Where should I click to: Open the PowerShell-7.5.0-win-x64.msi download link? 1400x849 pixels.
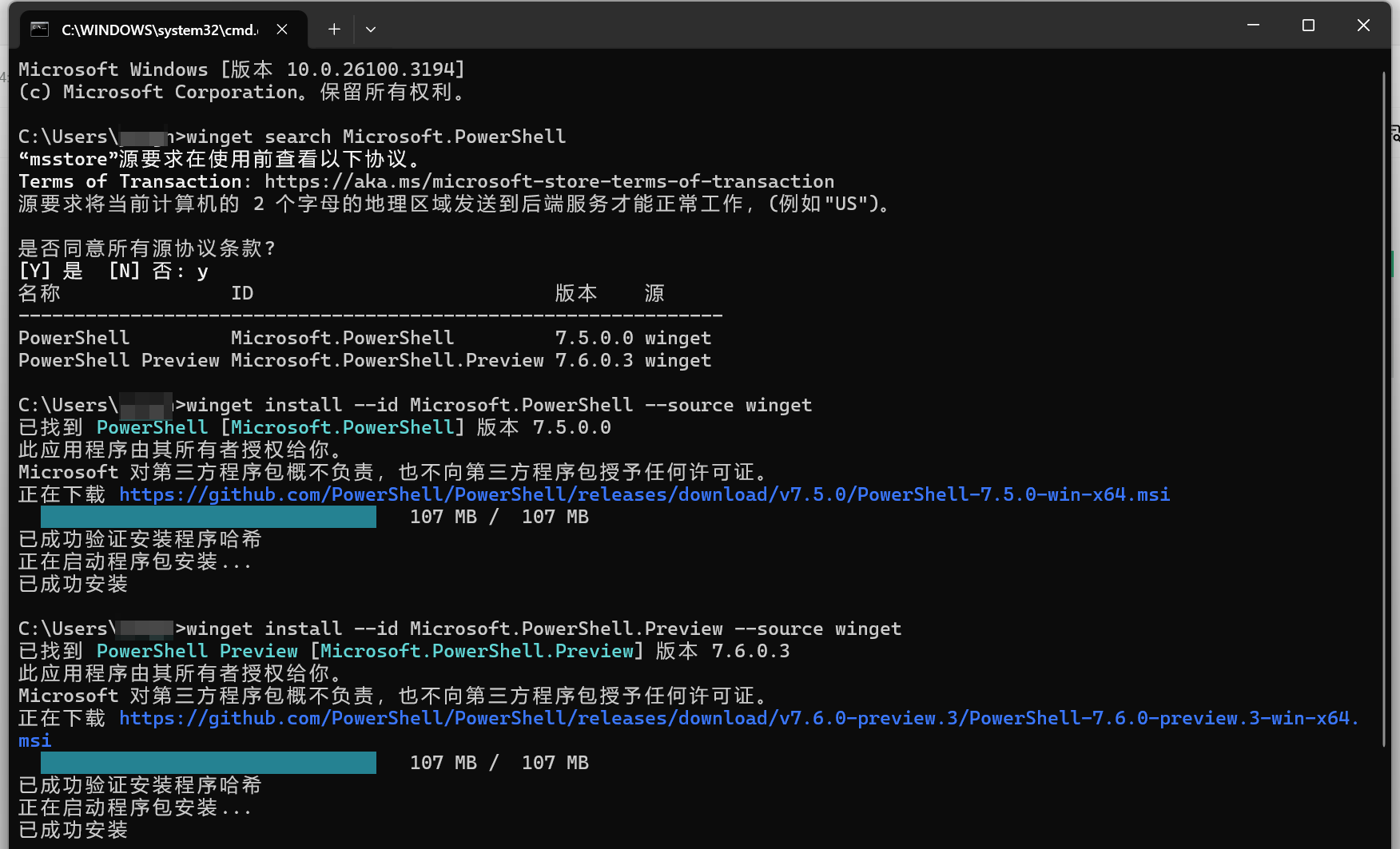click(x=644, y=495)
